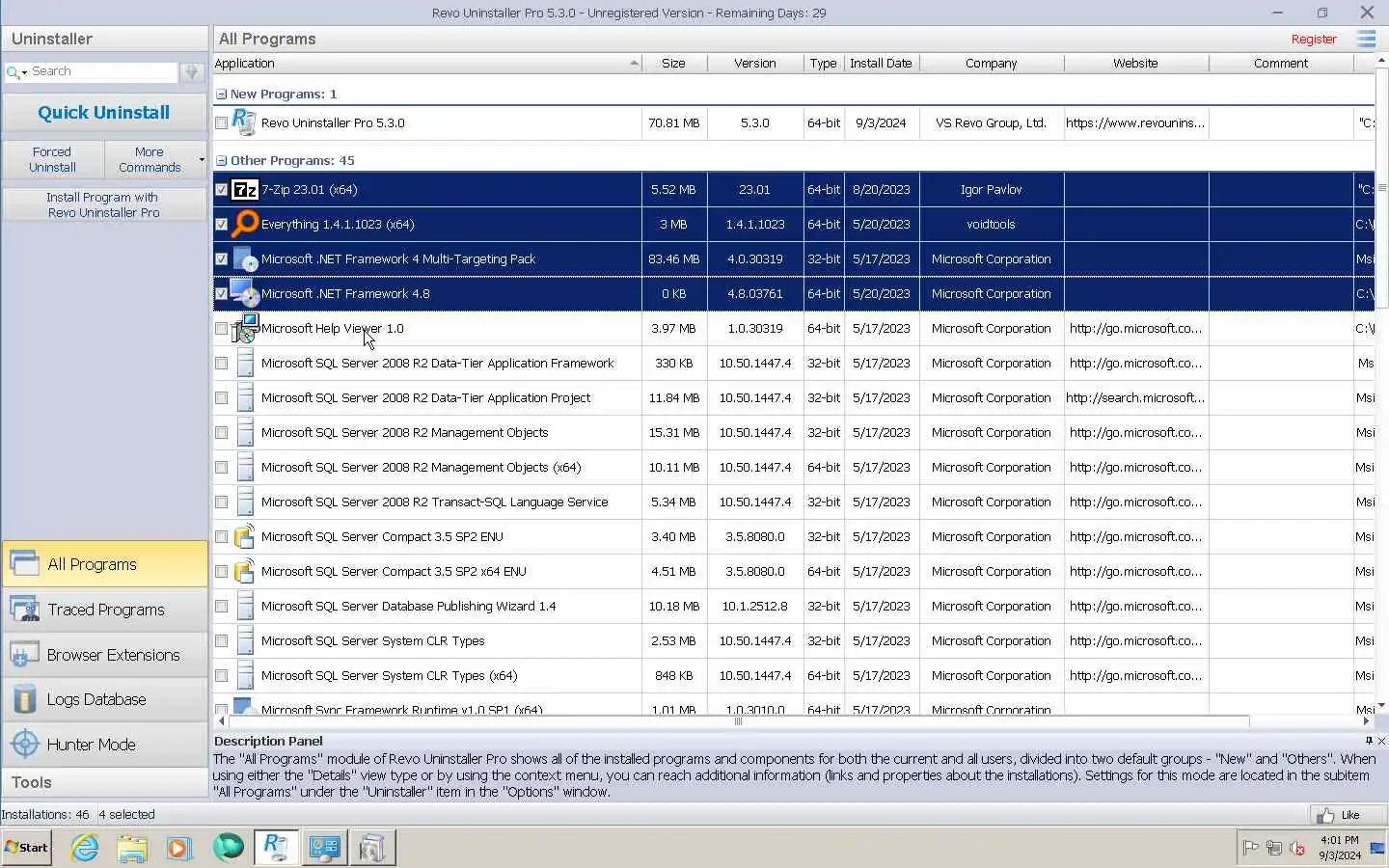Click the horizontal scrollbar right arrow

pyautogui.click(x=1366, y=721)
